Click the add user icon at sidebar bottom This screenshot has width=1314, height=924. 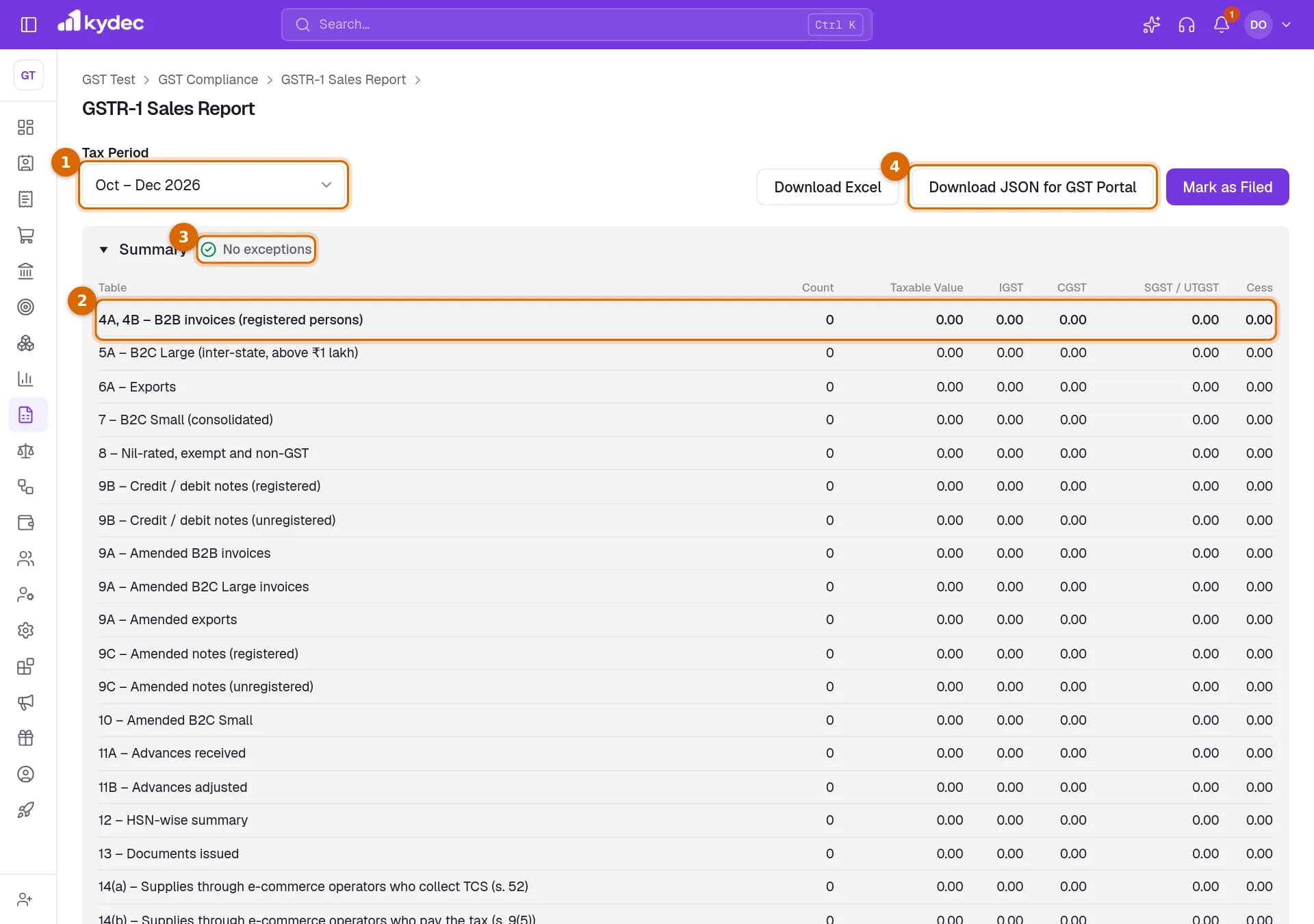click(25, 899)
